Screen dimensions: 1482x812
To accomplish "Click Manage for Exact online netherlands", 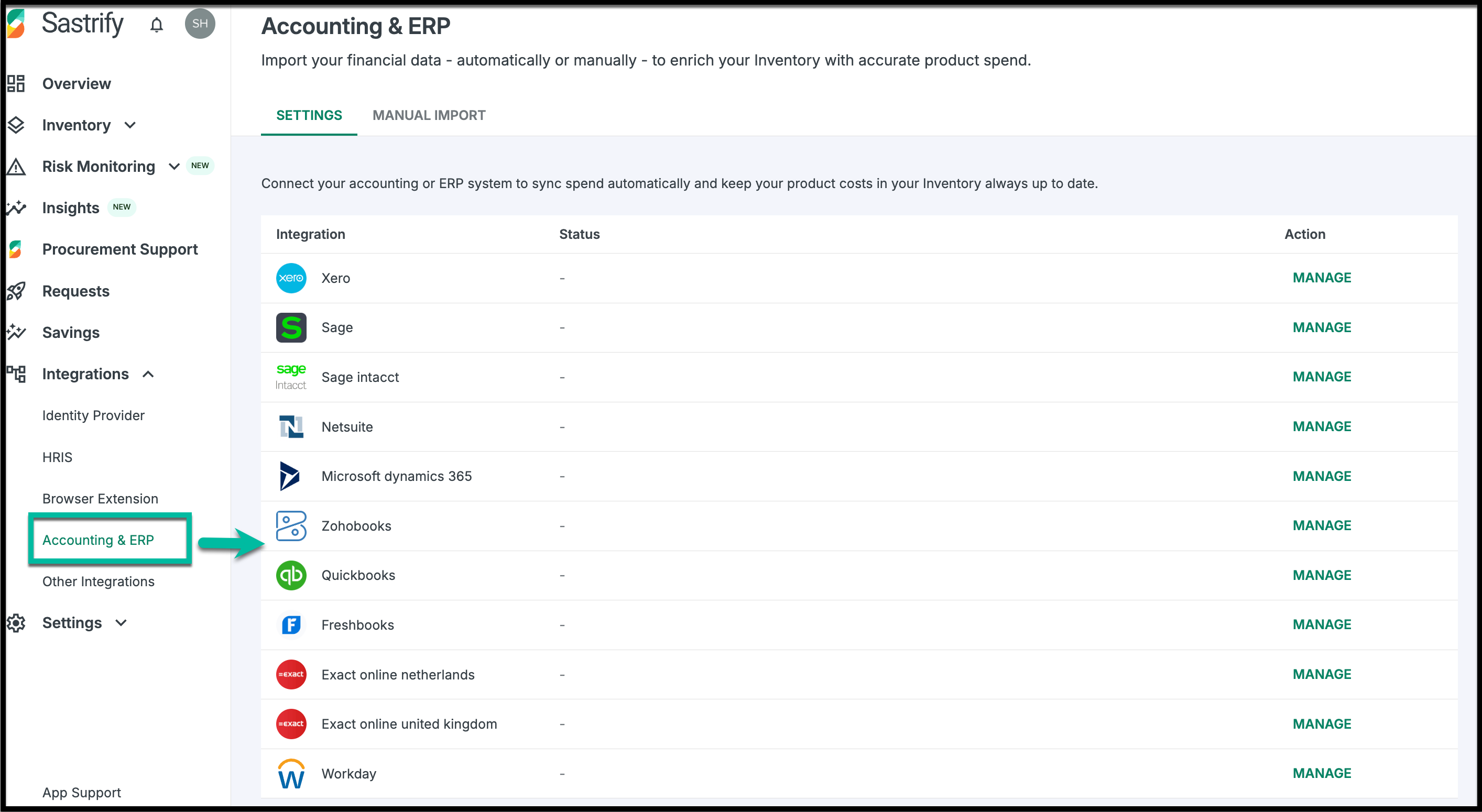I will [1322, 674].
